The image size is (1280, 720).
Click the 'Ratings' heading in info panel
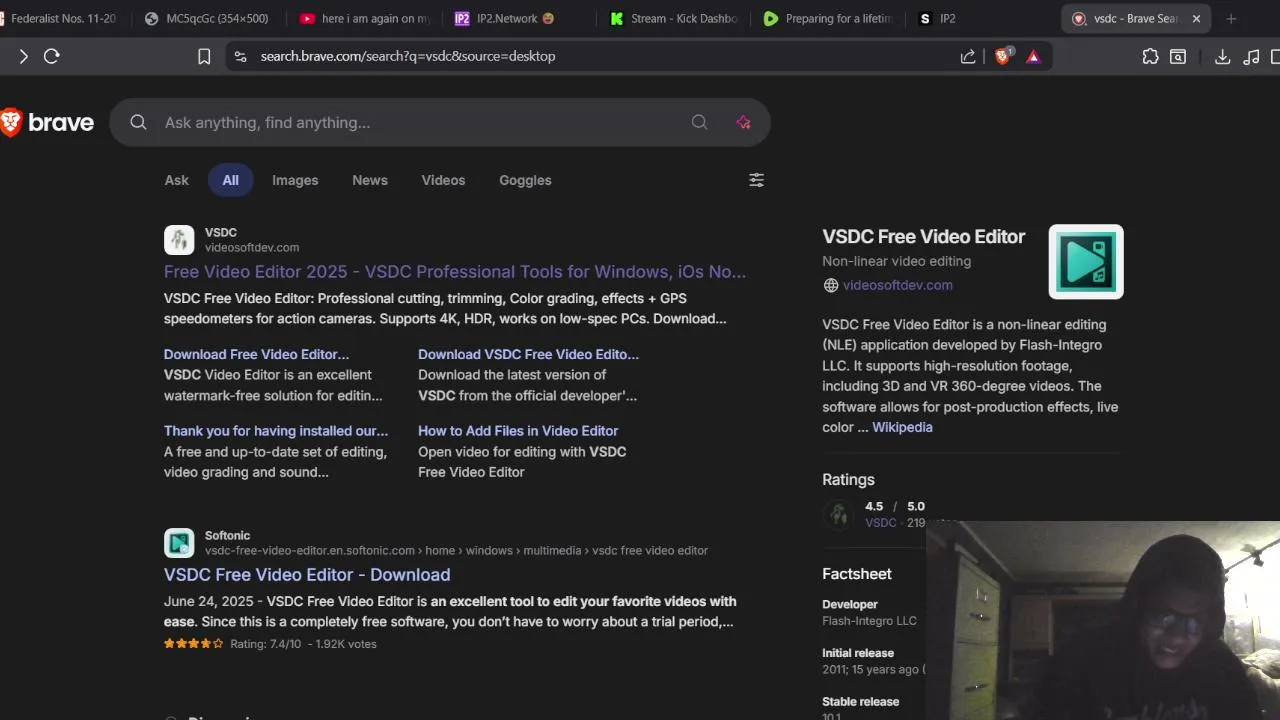coord(848,480)
